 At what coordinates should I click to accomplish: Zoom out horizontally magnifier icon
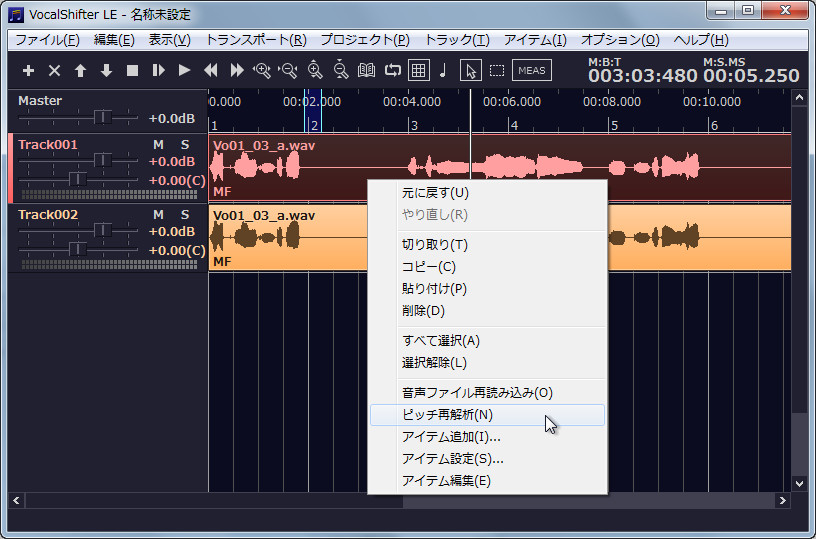(288, 70)
